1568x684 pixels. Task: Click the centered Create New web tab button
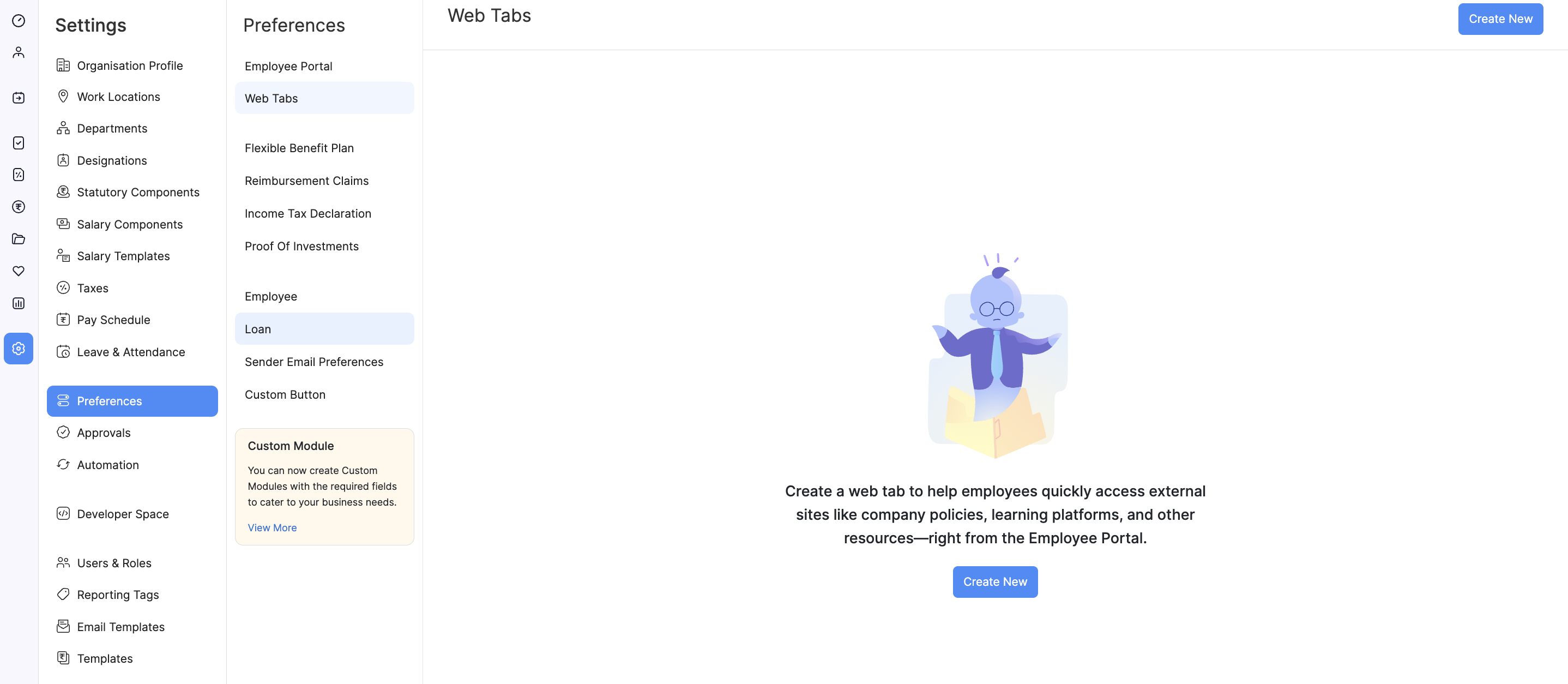(x=994, y=581)
